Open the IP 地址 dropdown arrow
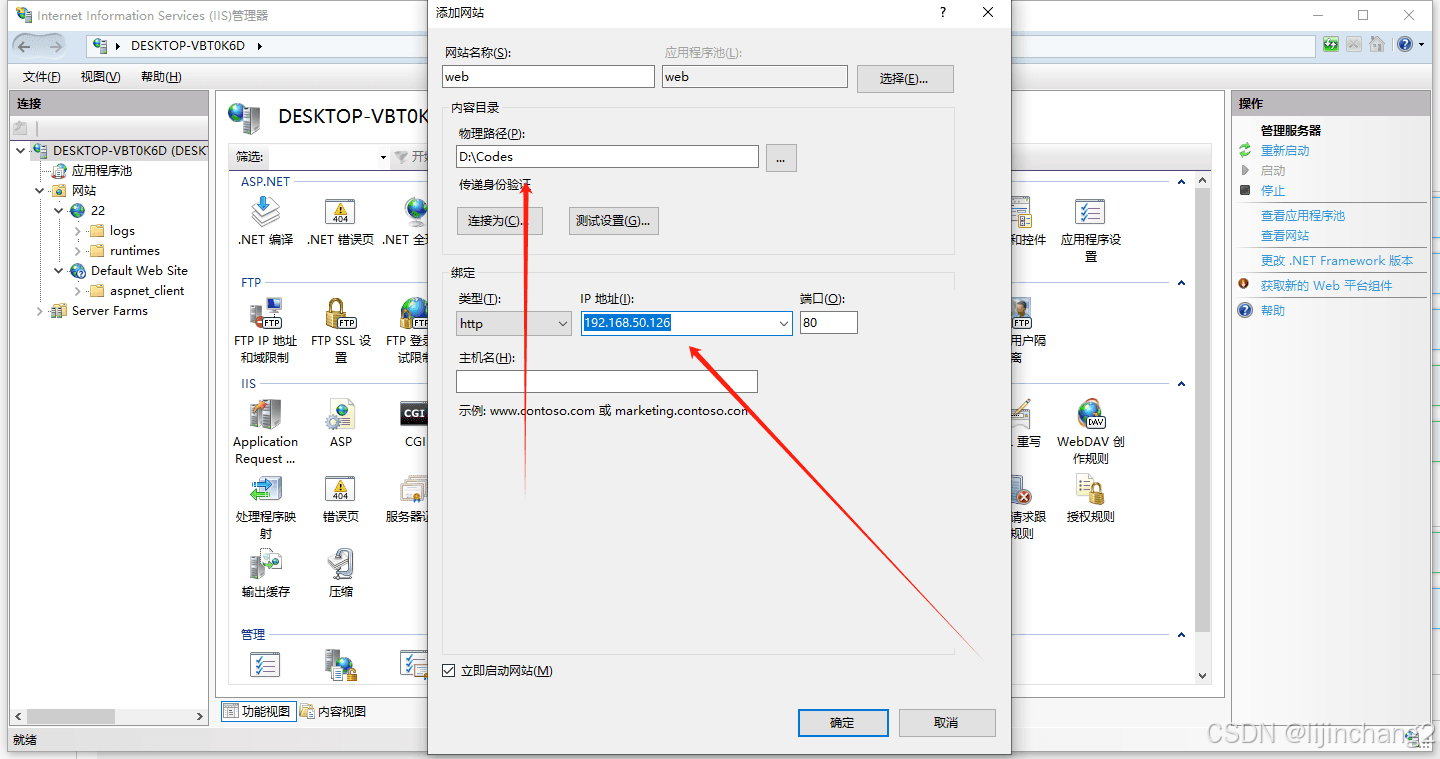This screenshot has width=1440, height=759. (x=783, y=323)
